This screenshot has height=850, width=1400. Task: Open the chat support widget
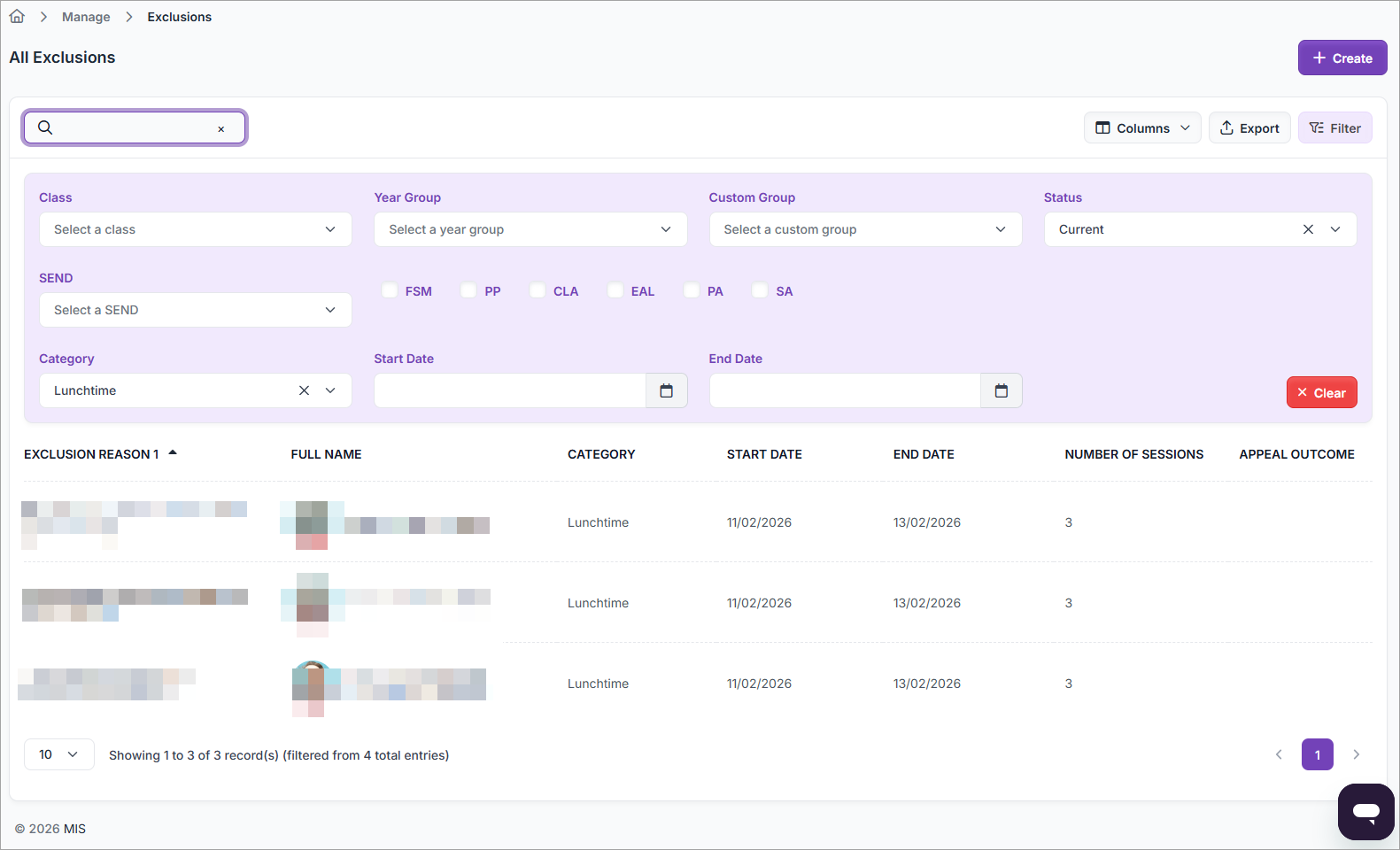click(1365, 811)
